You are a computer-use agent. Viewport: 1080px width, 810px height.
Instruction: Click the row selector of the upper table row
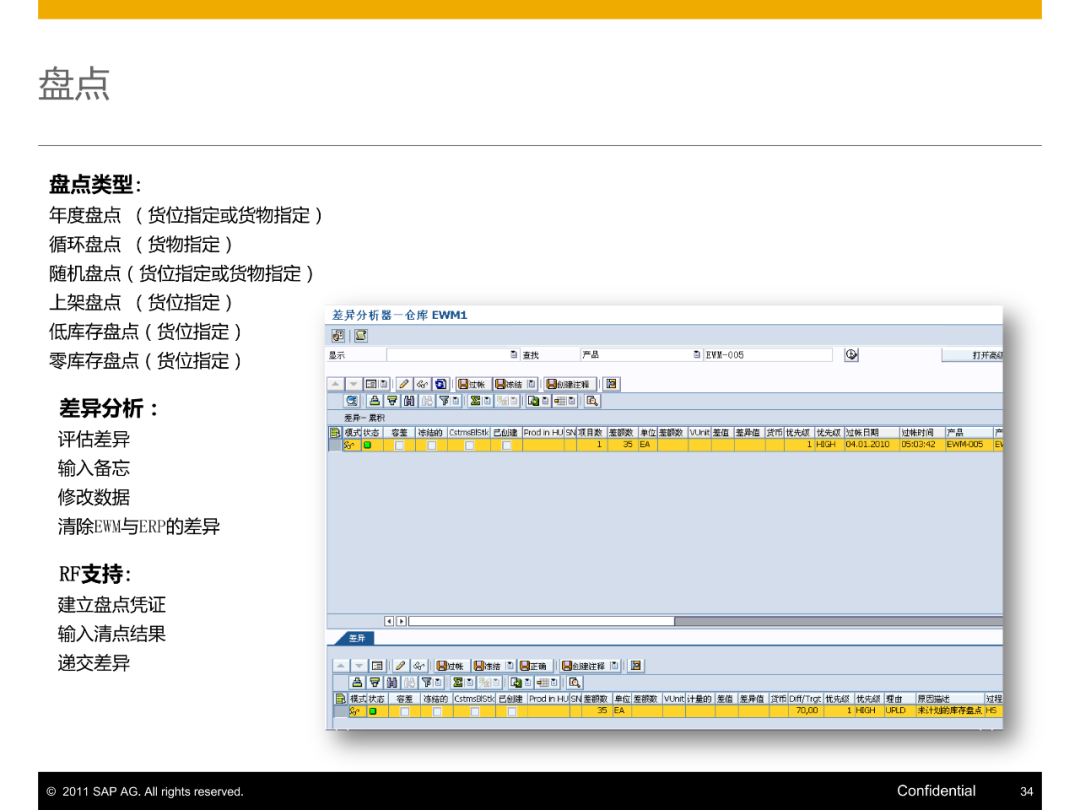[335, 446]
